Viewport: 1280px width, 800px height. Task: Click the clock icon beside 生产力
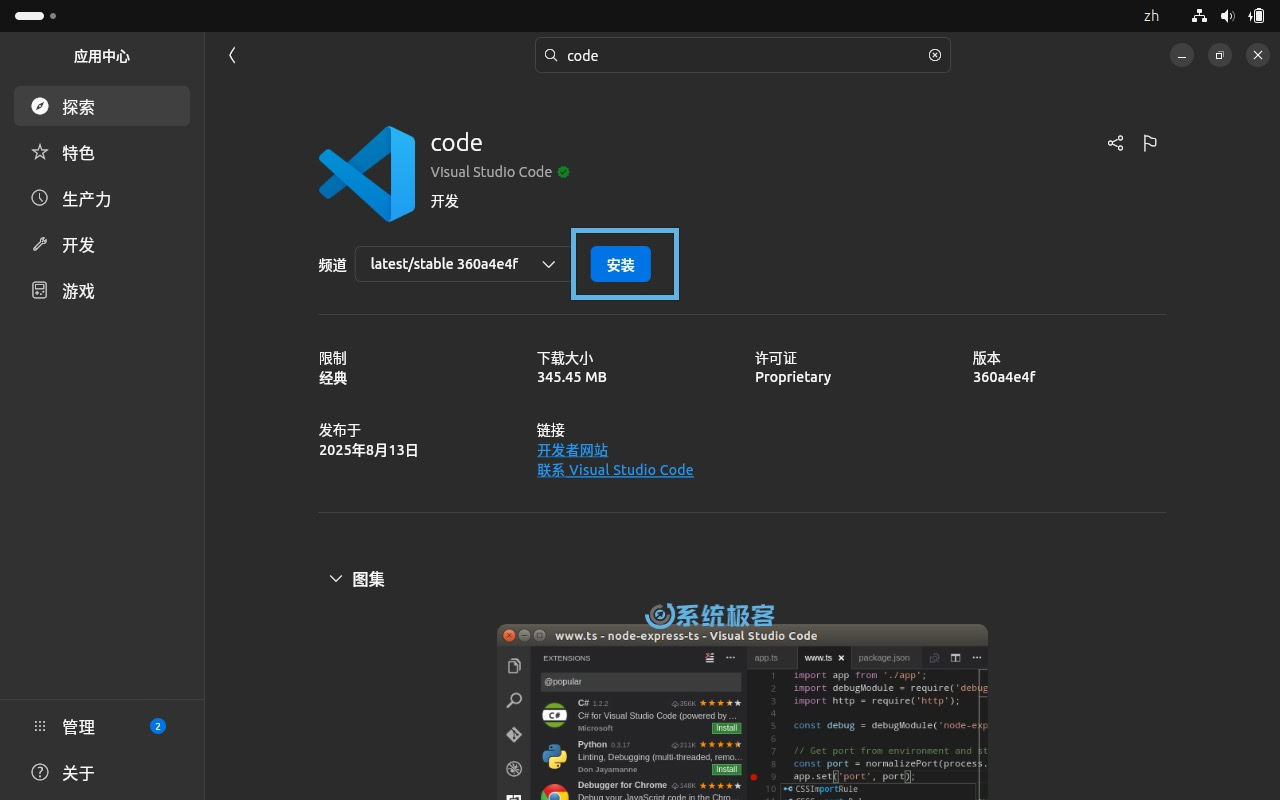pyautogui.click(x=40, y=198)
